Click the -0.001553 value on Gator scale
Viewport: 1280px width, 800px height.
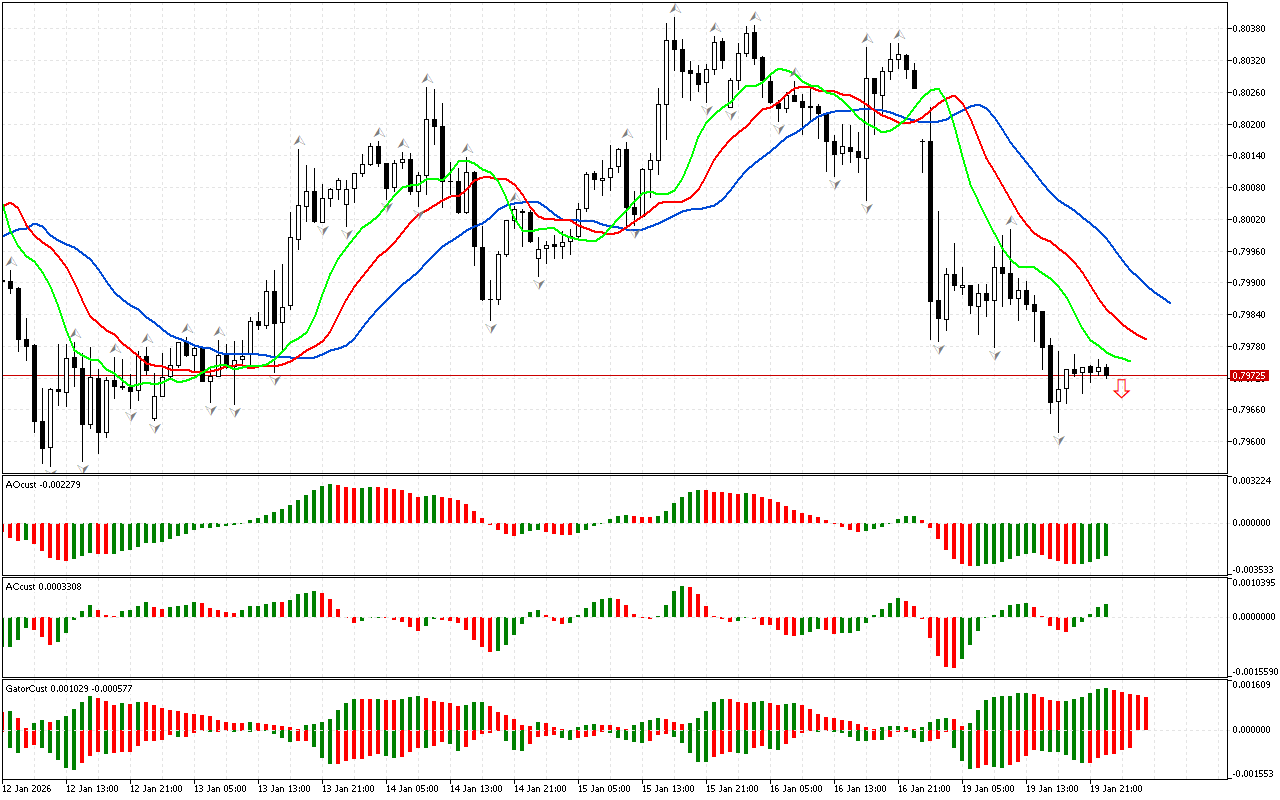[x=1251, y=774]
